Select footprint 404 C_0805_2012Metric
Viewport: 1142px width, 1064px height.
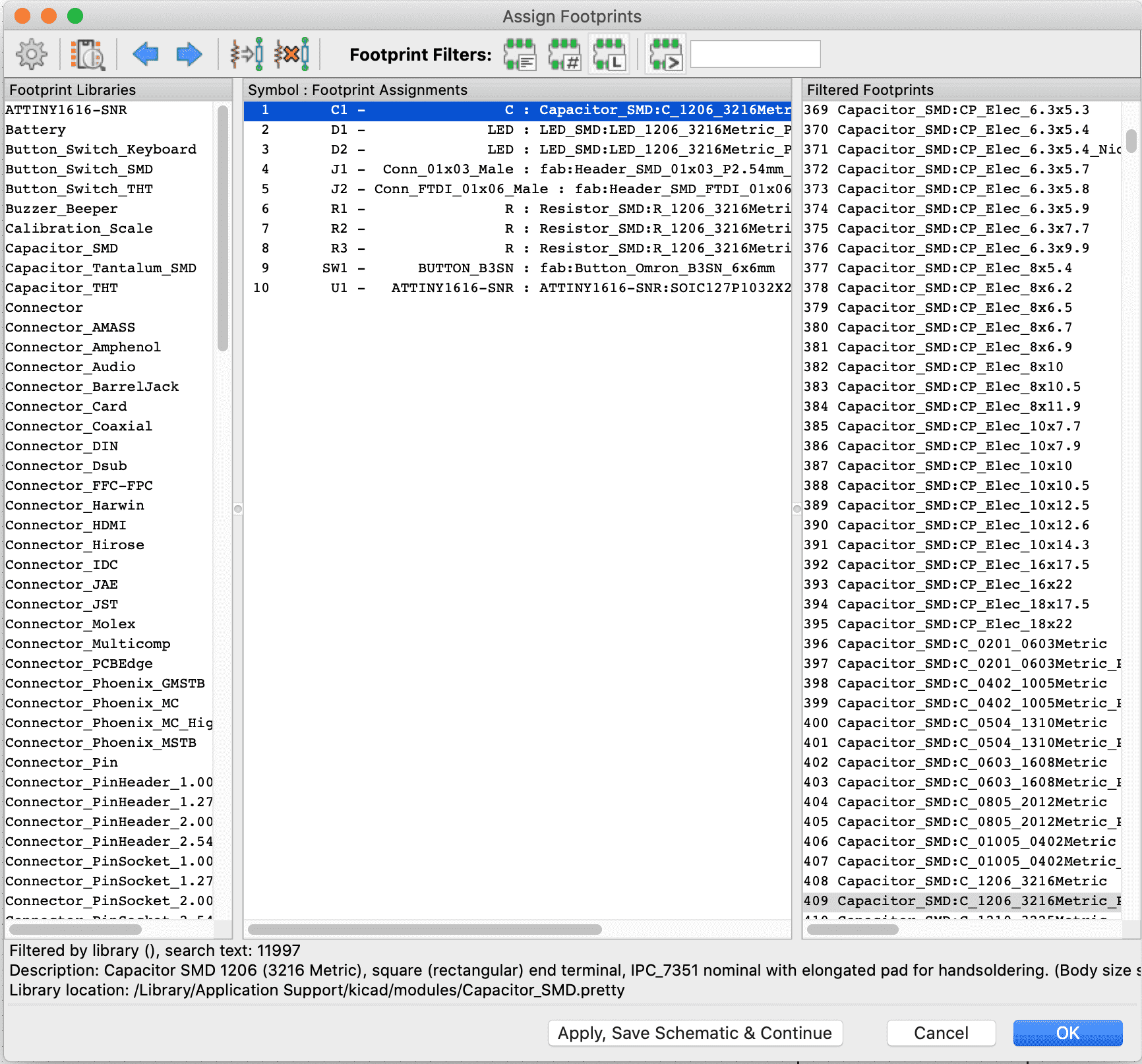pos(962,802)
